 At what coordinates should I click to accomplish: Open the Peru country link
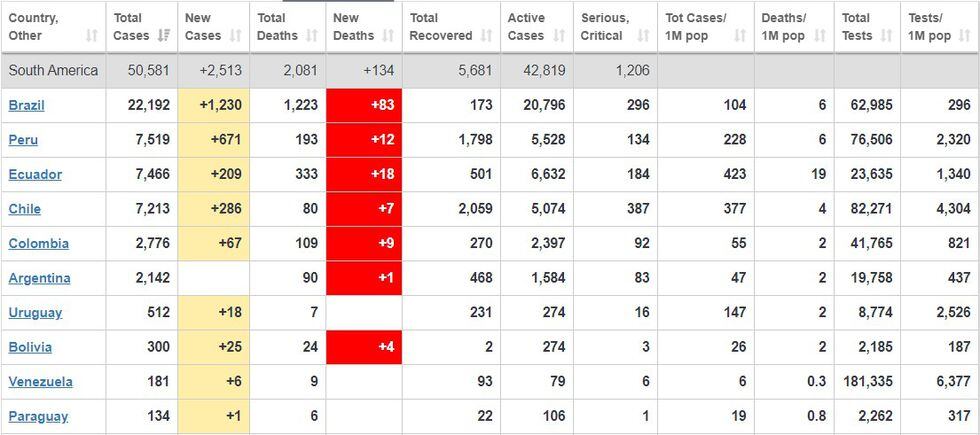[23, 140]
